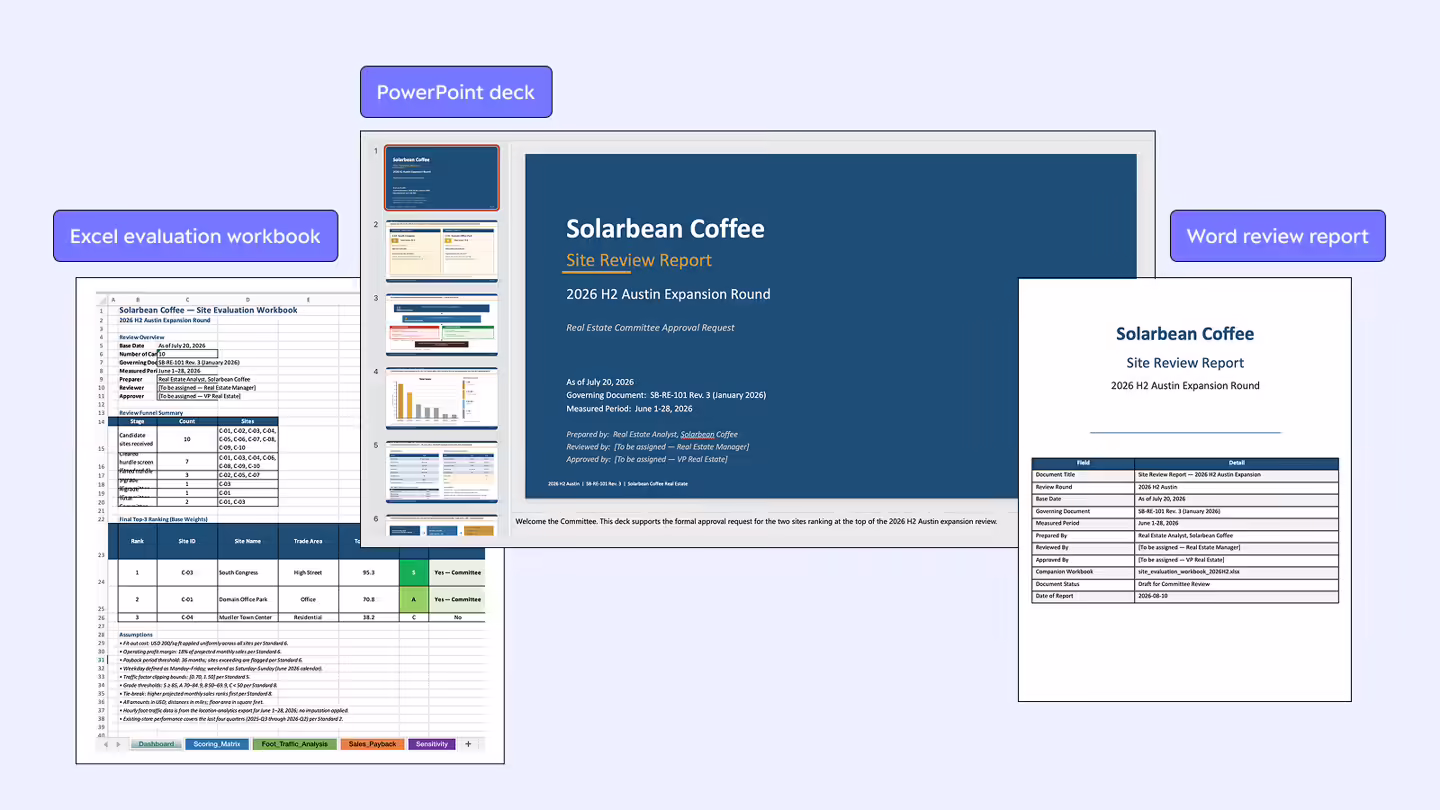Select the 'Domain Office Park' cell
This screenshot has width=1440, height=810.
coord(247,599)
